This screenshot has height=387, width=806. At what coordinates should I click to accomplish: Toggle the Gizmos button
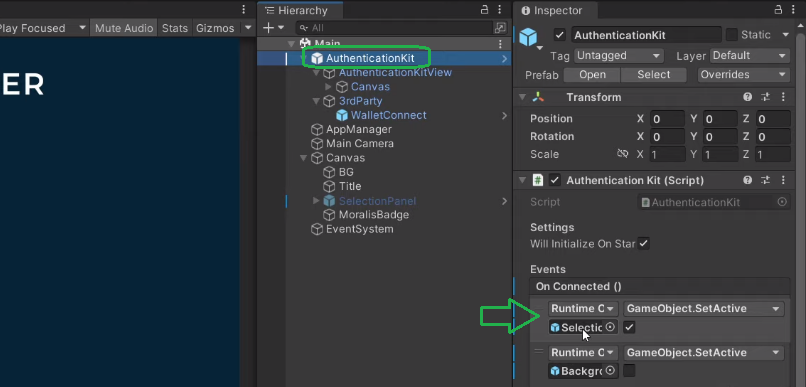coord(215,28)
